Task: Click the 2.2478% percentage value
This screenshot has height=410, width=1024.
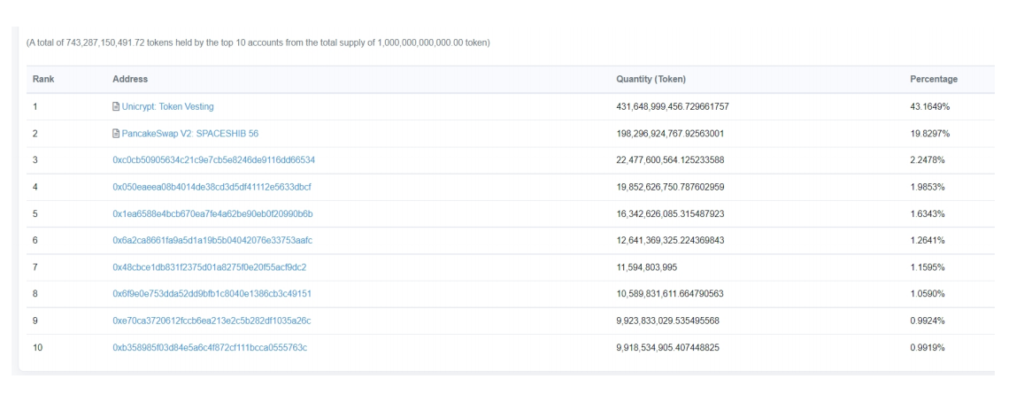Action: coord(927,160)
